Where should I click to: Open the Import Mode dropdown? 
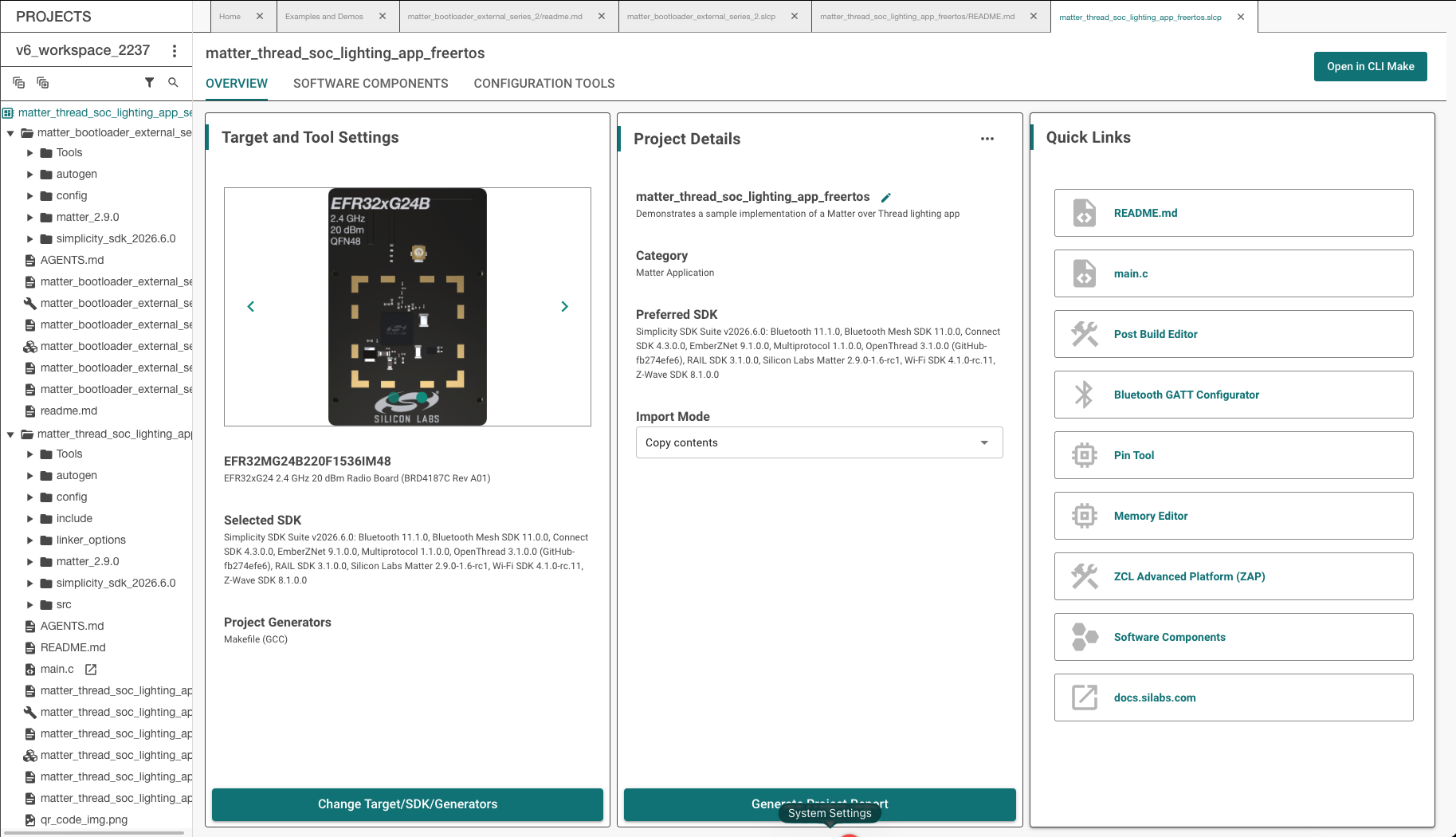[819, 442]
